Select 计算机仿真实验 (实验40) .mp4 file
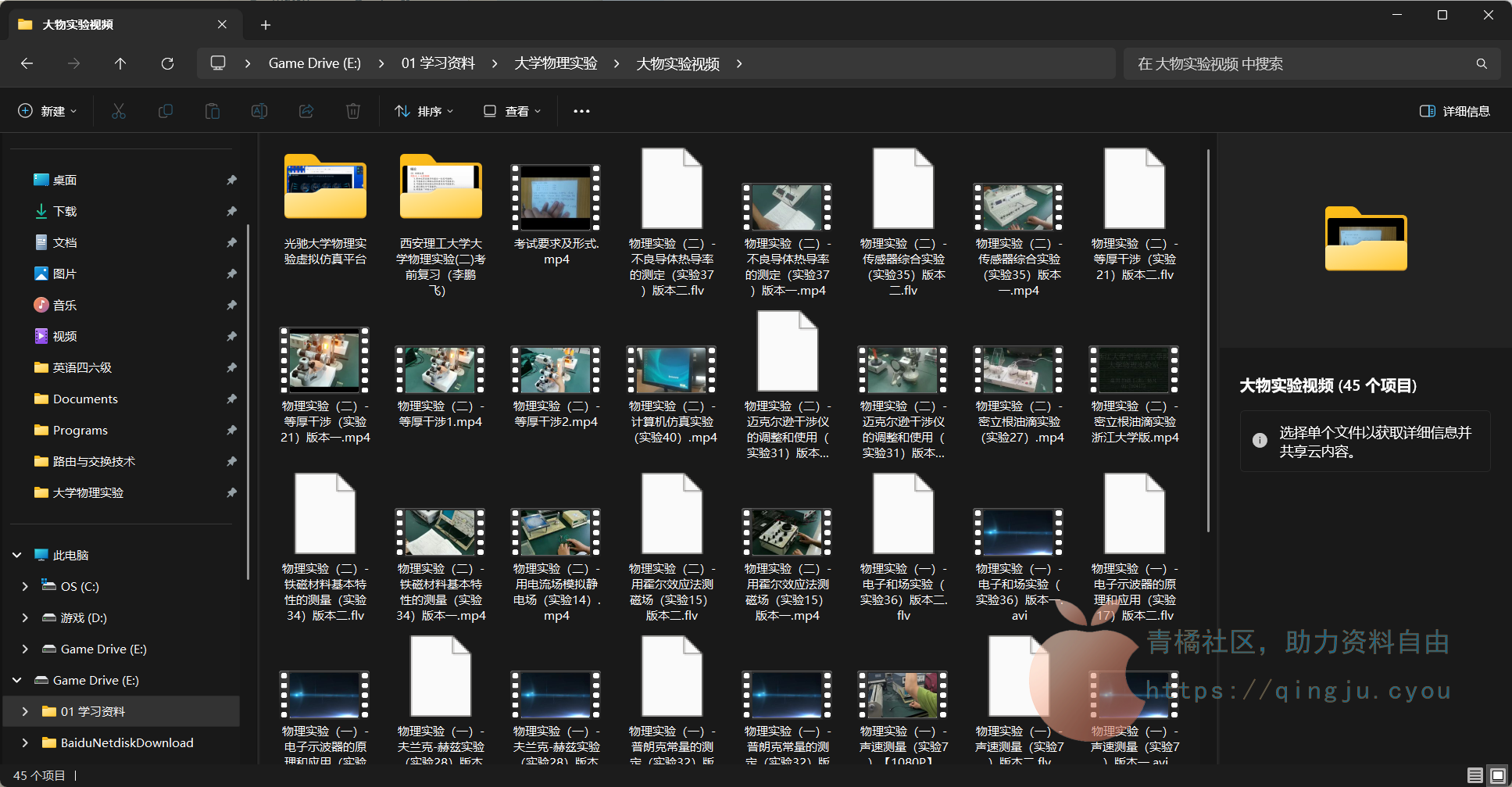 coord(672,395)
